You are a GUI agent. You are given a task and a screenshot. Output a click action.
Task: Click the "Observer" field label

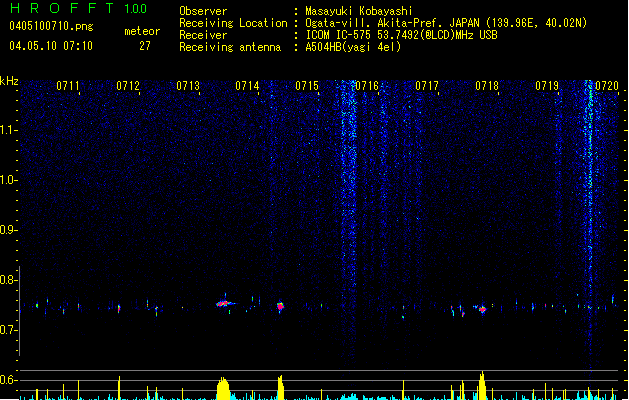(x=203, y=11)
